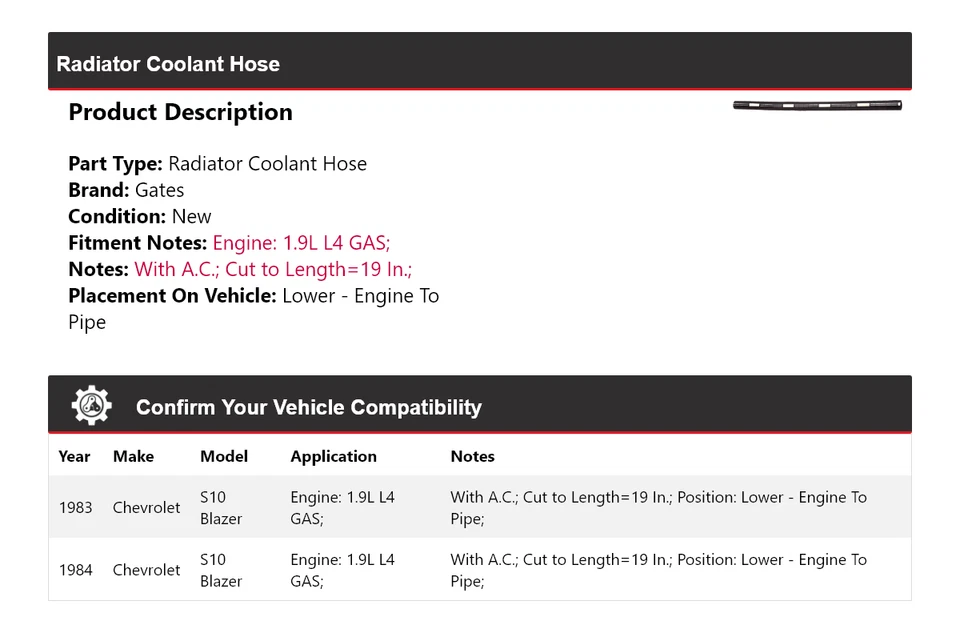960x633 pixels.
Task: Click the gear compatibility icon
Action: pos(92,405)
